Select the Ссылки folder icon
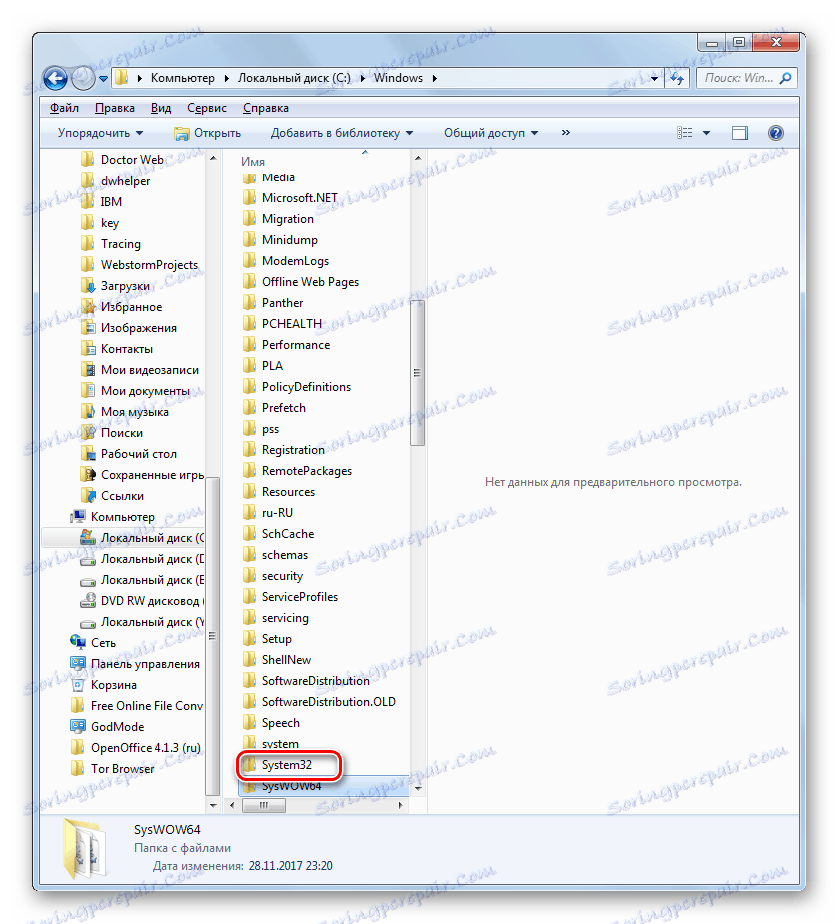Viewport: 839px width, 924px height. tap(88, 496)
